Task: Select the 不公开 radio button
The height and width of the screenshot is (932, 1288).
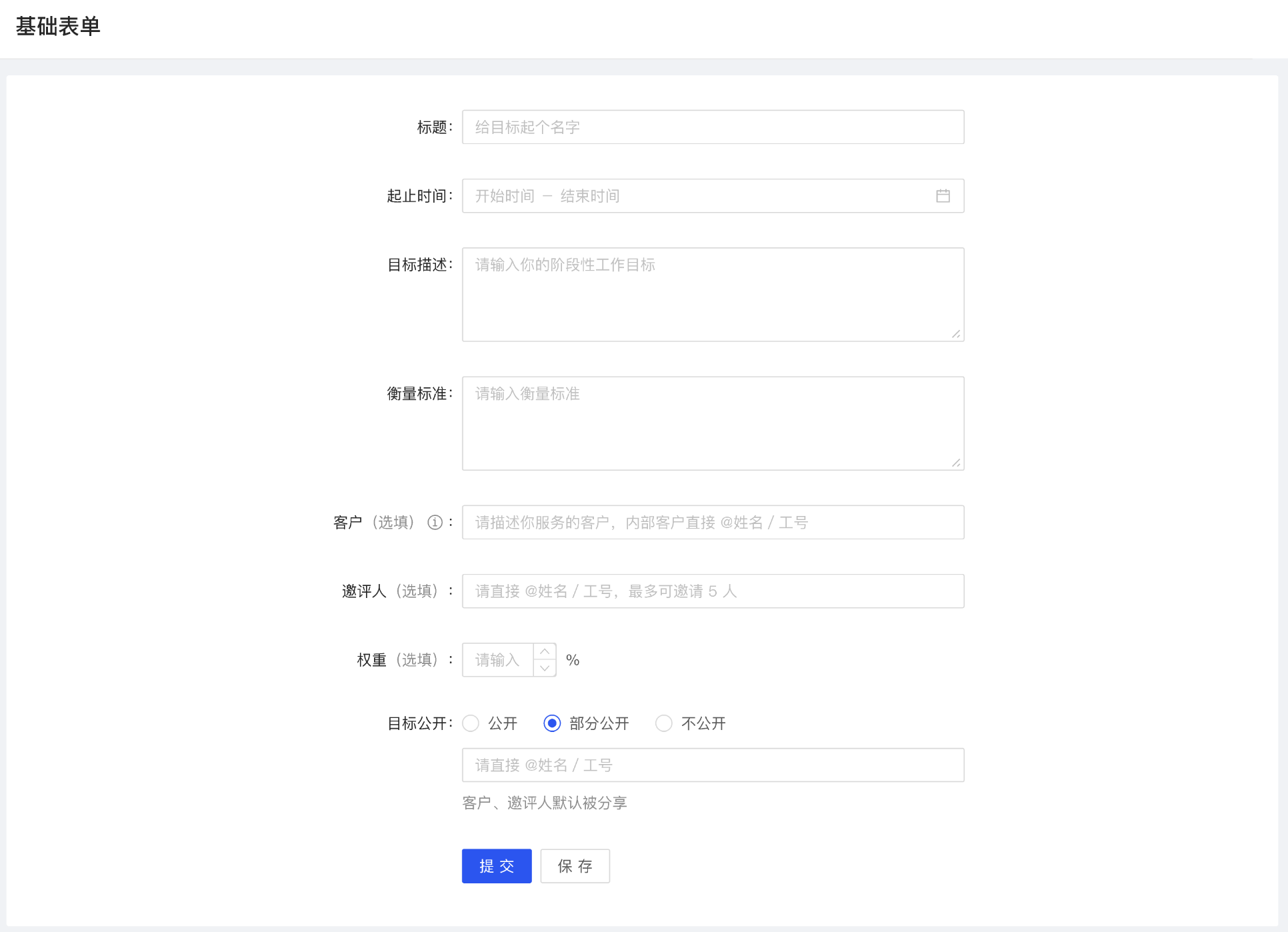Action: pos(663,723)
